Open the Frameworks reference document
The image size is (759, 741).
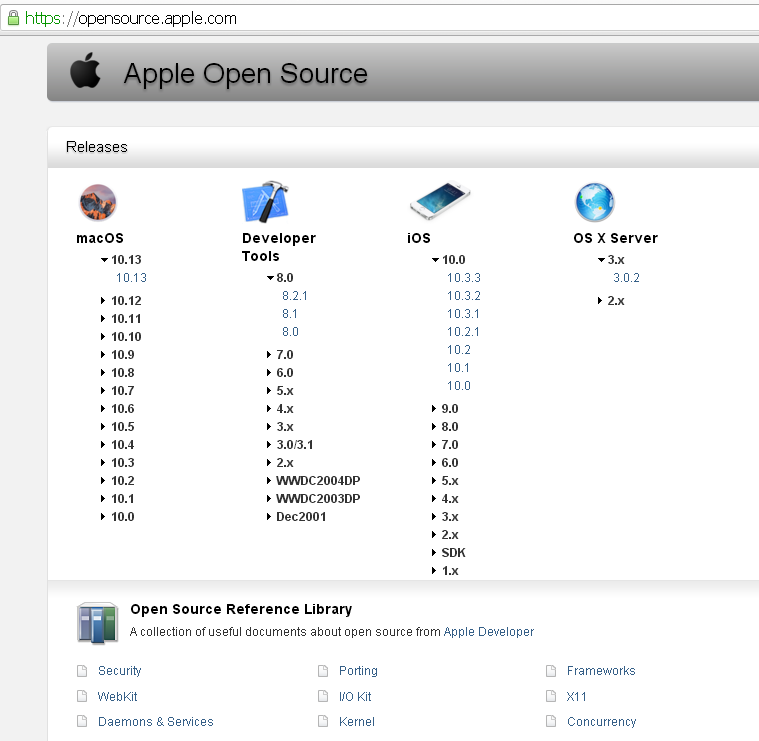pos(601,671)
